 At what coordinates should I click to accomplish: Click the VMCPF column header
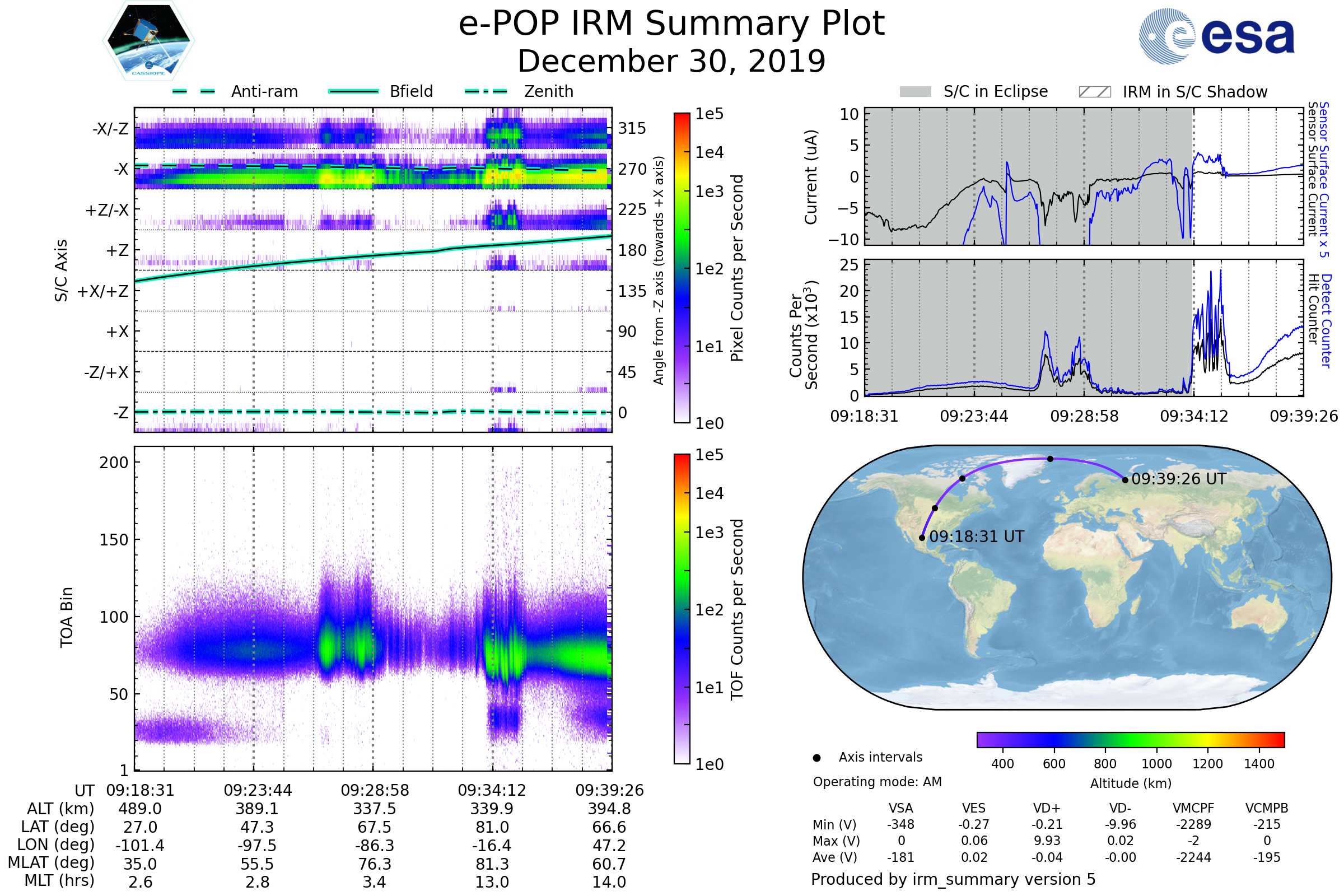click(1193, 808)
